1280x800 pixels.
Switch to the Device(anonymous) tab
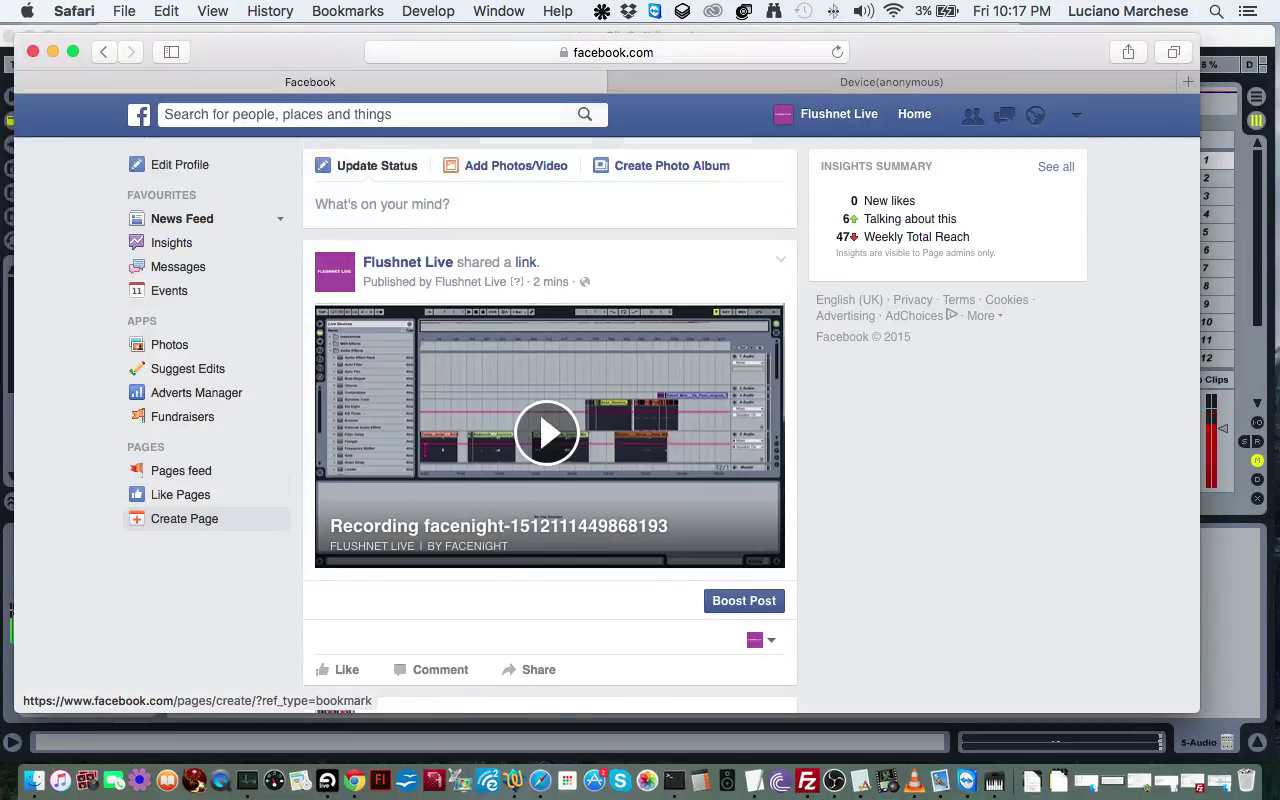click(891, 82)
